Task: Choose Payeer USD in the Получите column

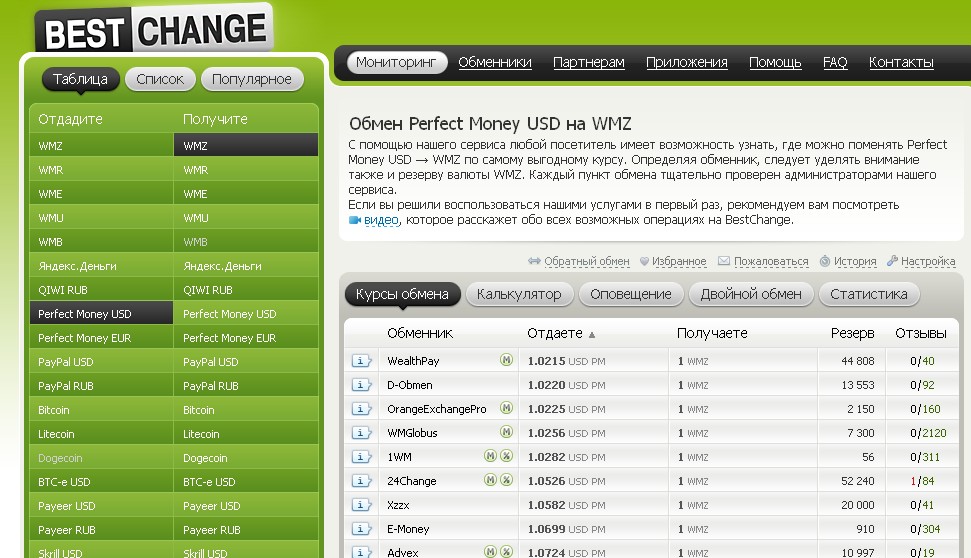Action: click(x=246, y=506)
